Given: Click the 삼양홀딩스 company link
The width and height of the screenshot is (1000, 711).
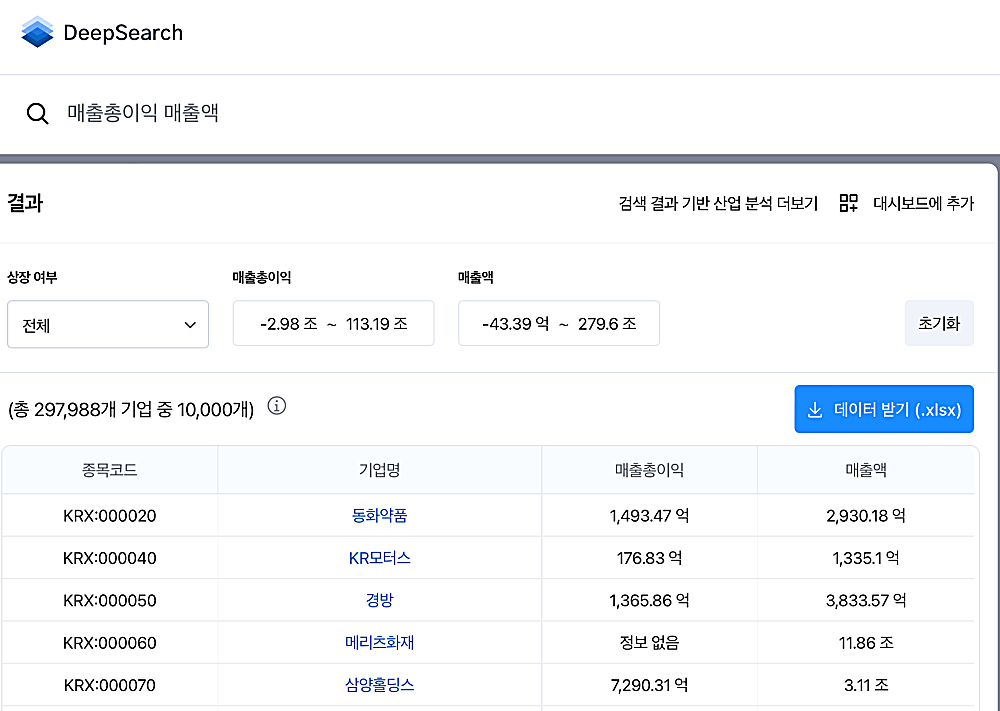Looking at the screenshot, I should (380, 685).
